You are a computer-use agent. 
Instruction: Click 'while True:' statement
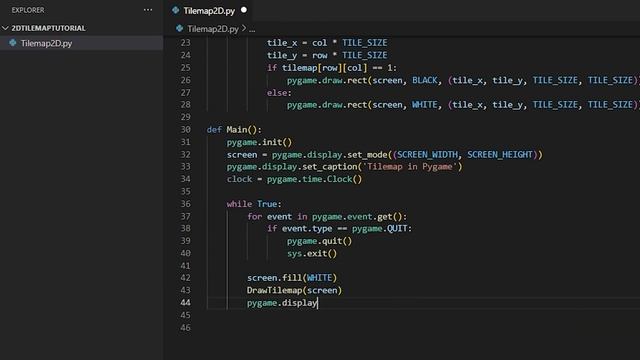254,204
